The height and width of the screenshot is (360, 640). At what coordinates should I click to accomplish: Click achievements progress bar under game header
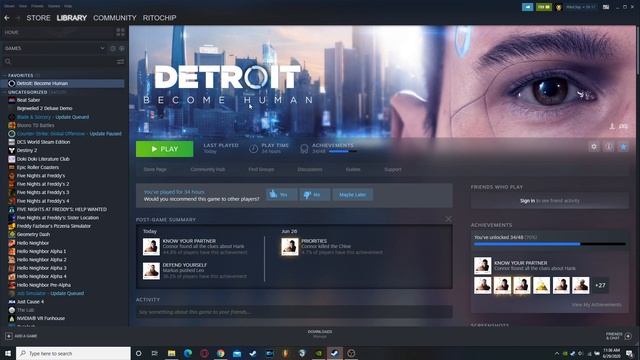(342, 151)
